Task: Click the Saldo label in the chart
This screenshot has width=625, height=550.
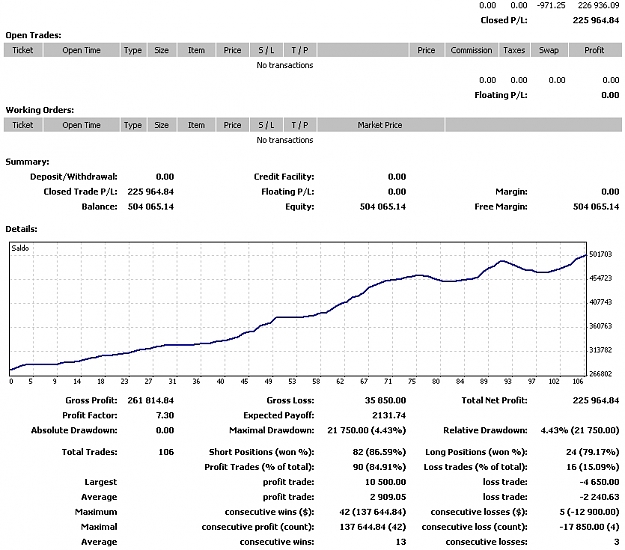Action: coord(20,248)
